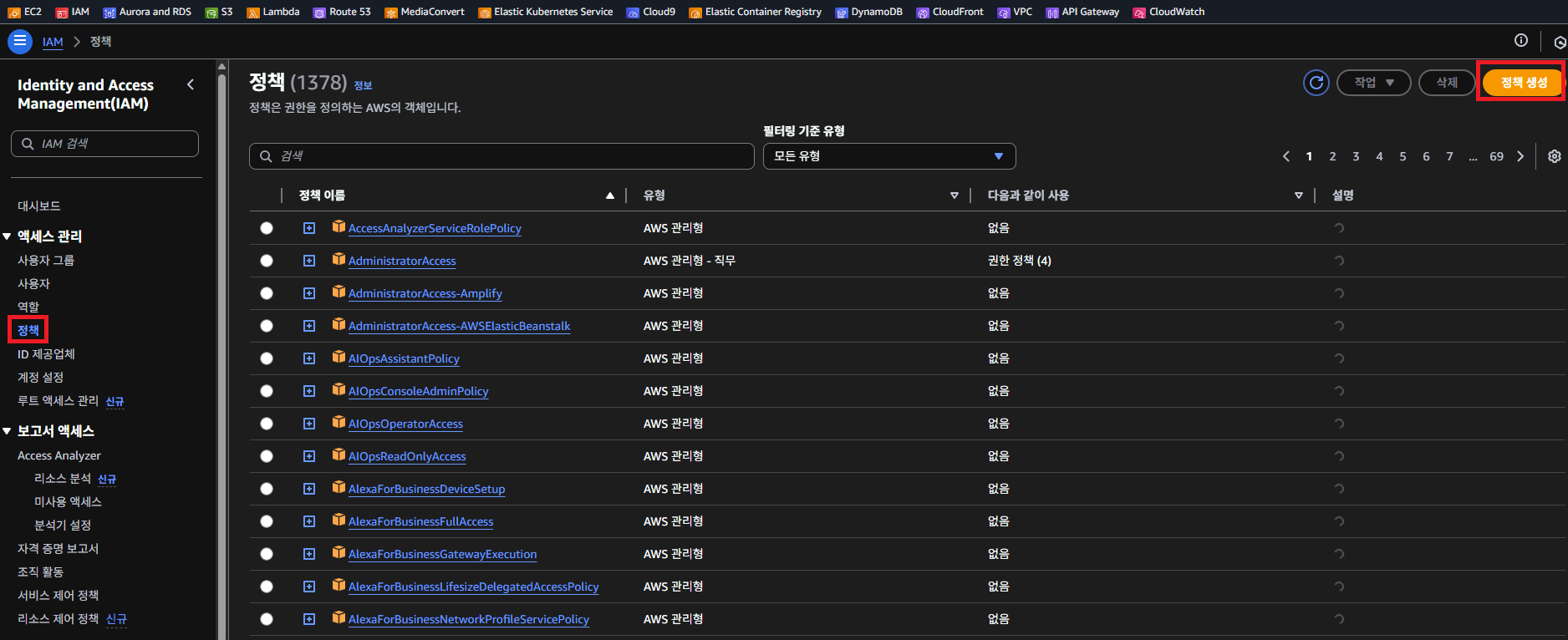Collapse the 보고서 액세스 section
1568x640 pixels.
click(7, 431)
